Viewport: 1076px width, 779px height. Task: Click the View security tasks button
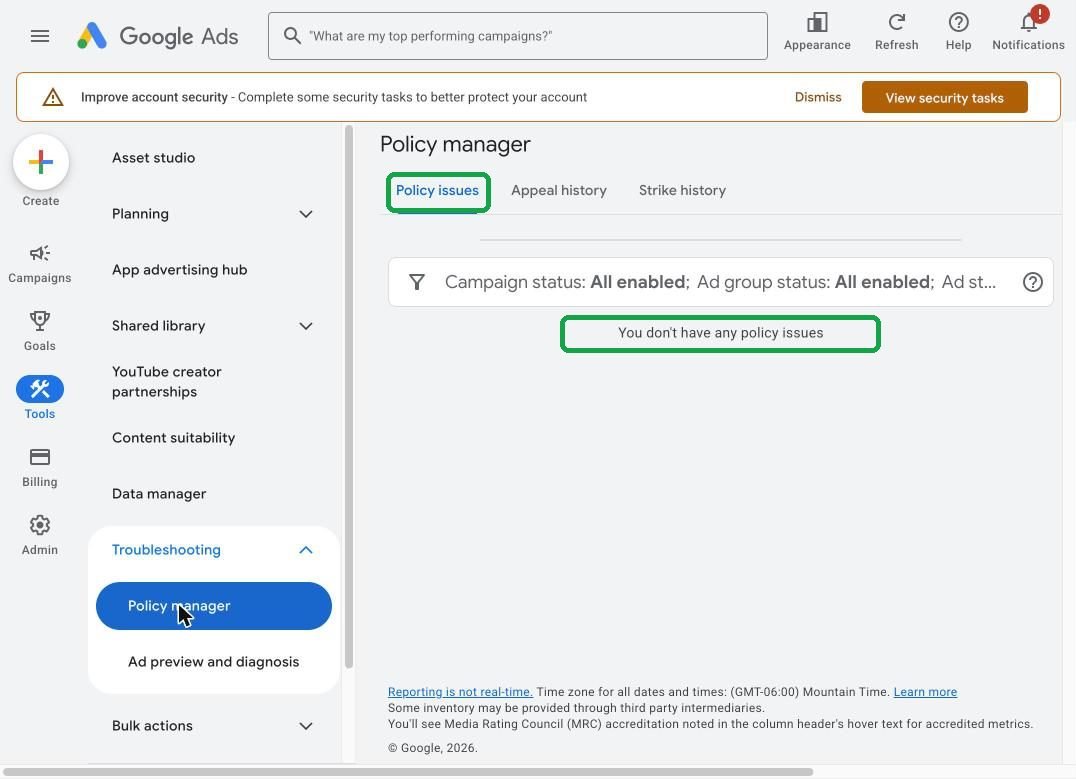(x=944, y=97)
